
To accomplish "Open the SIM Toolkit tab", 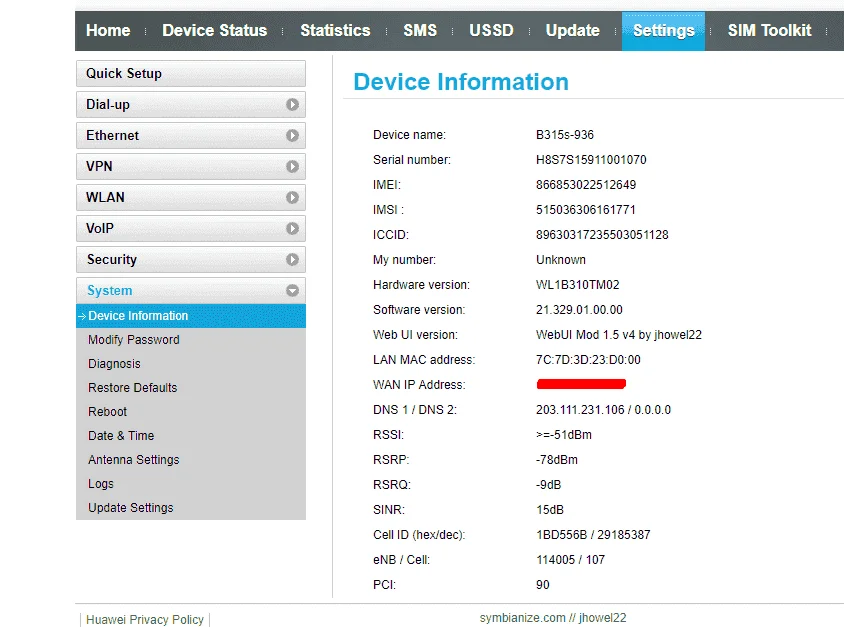I will pos(769,30).
